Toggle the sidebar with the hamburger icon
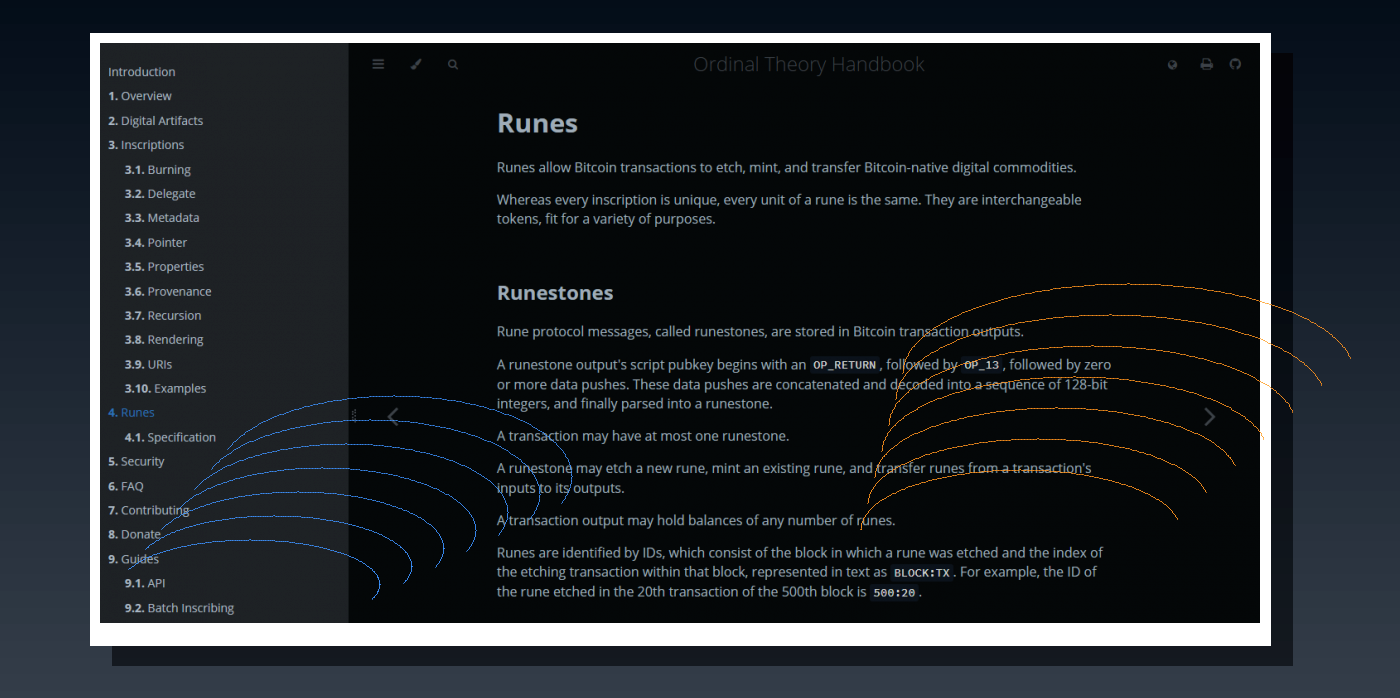 378,64
